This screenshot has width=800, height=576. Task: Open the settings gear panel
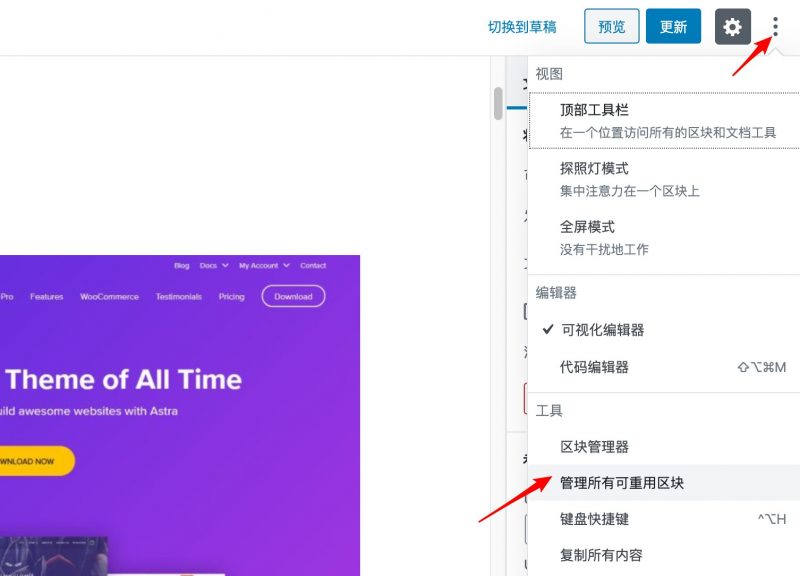(733, 27)
